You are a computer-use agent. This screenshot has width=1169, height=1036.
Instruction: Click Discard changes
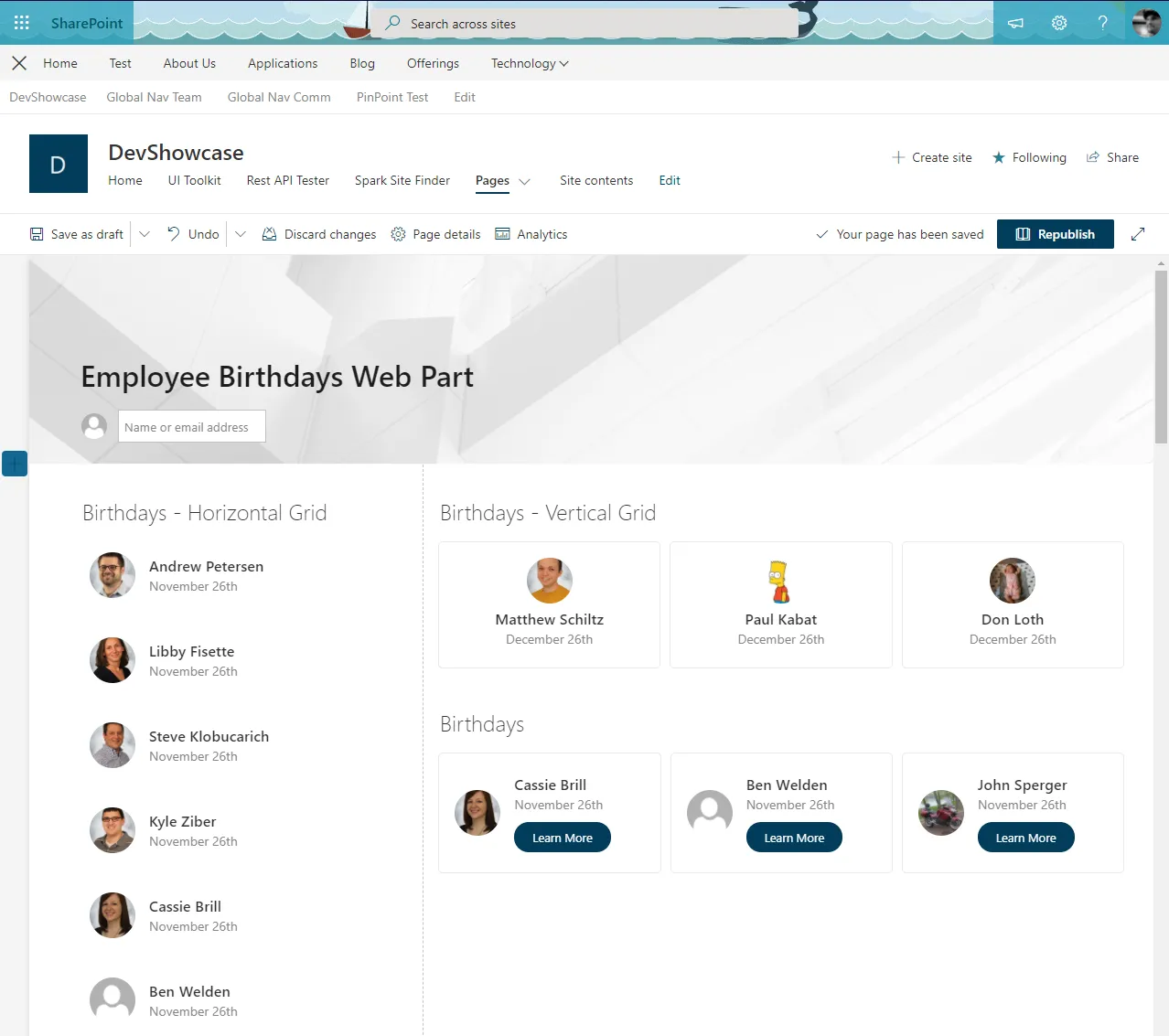pyautogui.click(x=319, y=234)
